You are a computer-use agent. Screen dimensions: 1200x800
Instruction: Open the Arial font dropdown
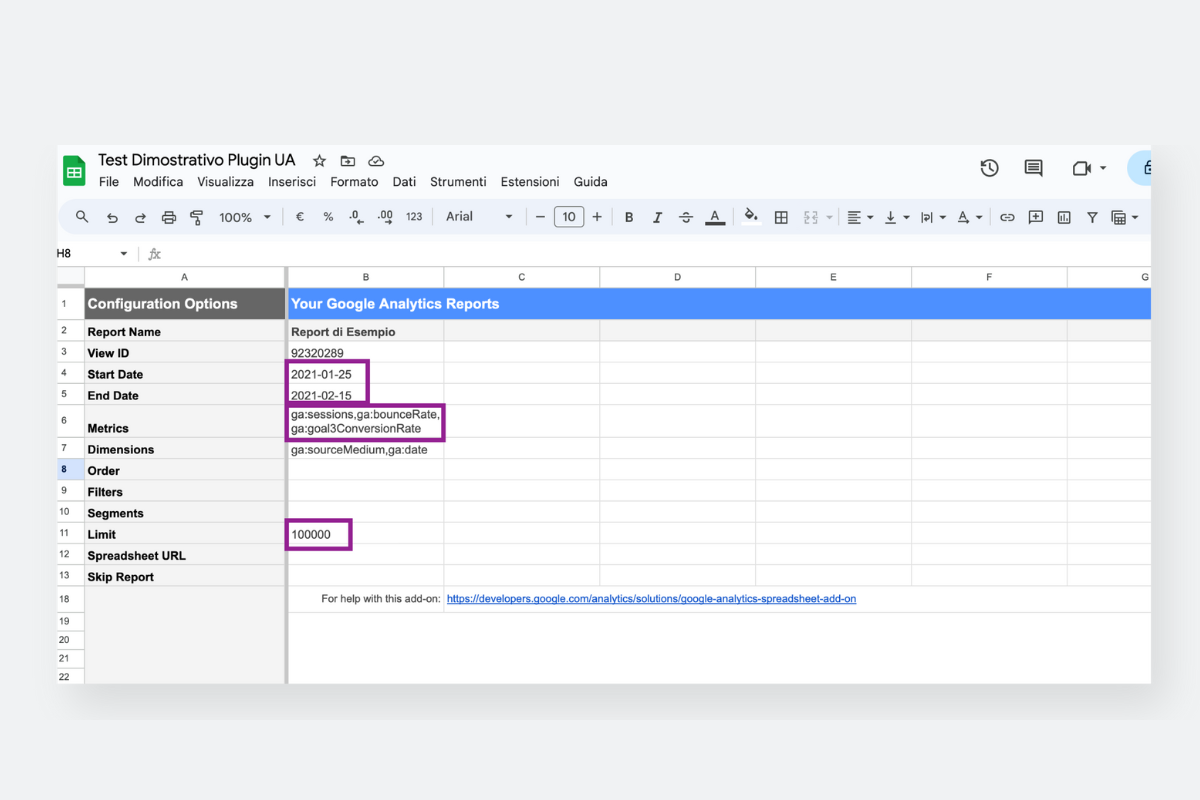click(x=479, y=217)
